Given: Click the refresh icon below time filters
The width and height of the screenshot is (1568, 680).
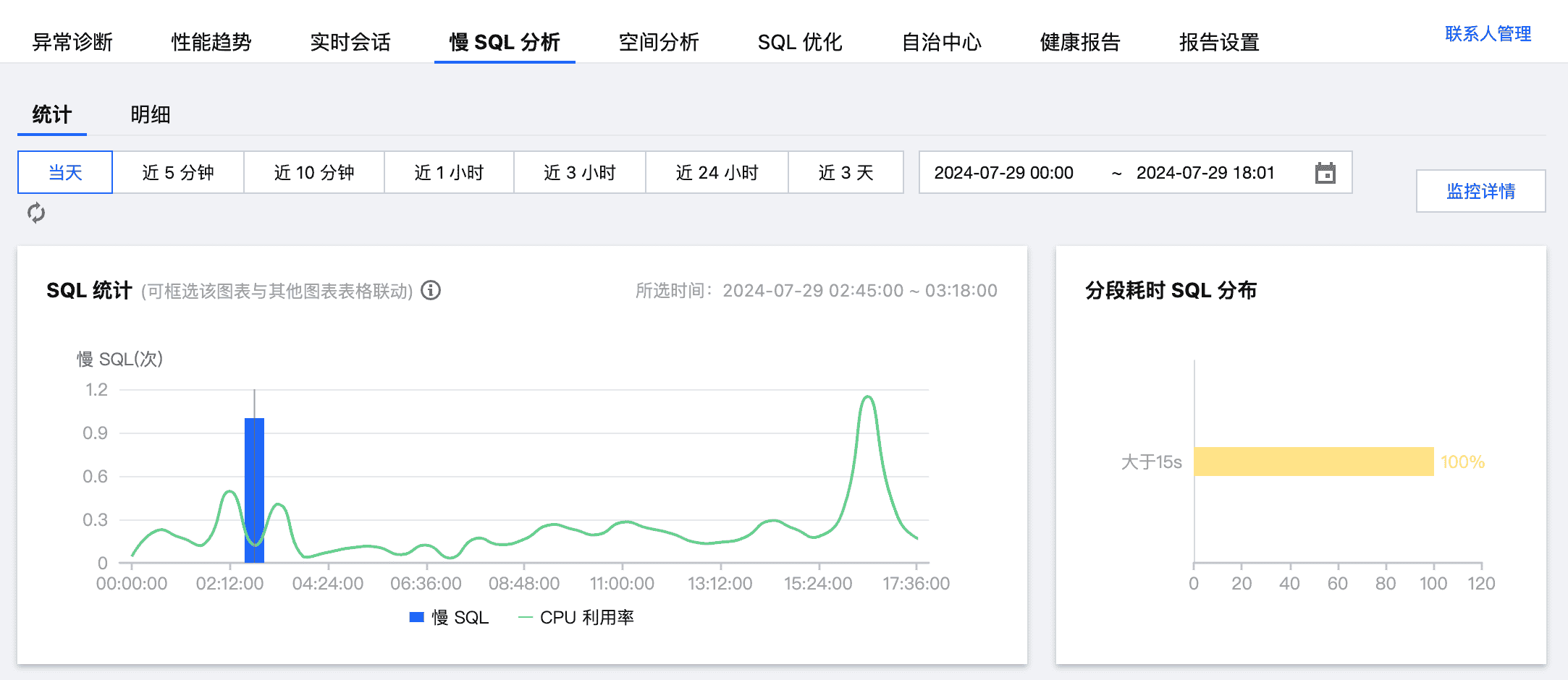Looking at the screenshot, I should [36, 213].
